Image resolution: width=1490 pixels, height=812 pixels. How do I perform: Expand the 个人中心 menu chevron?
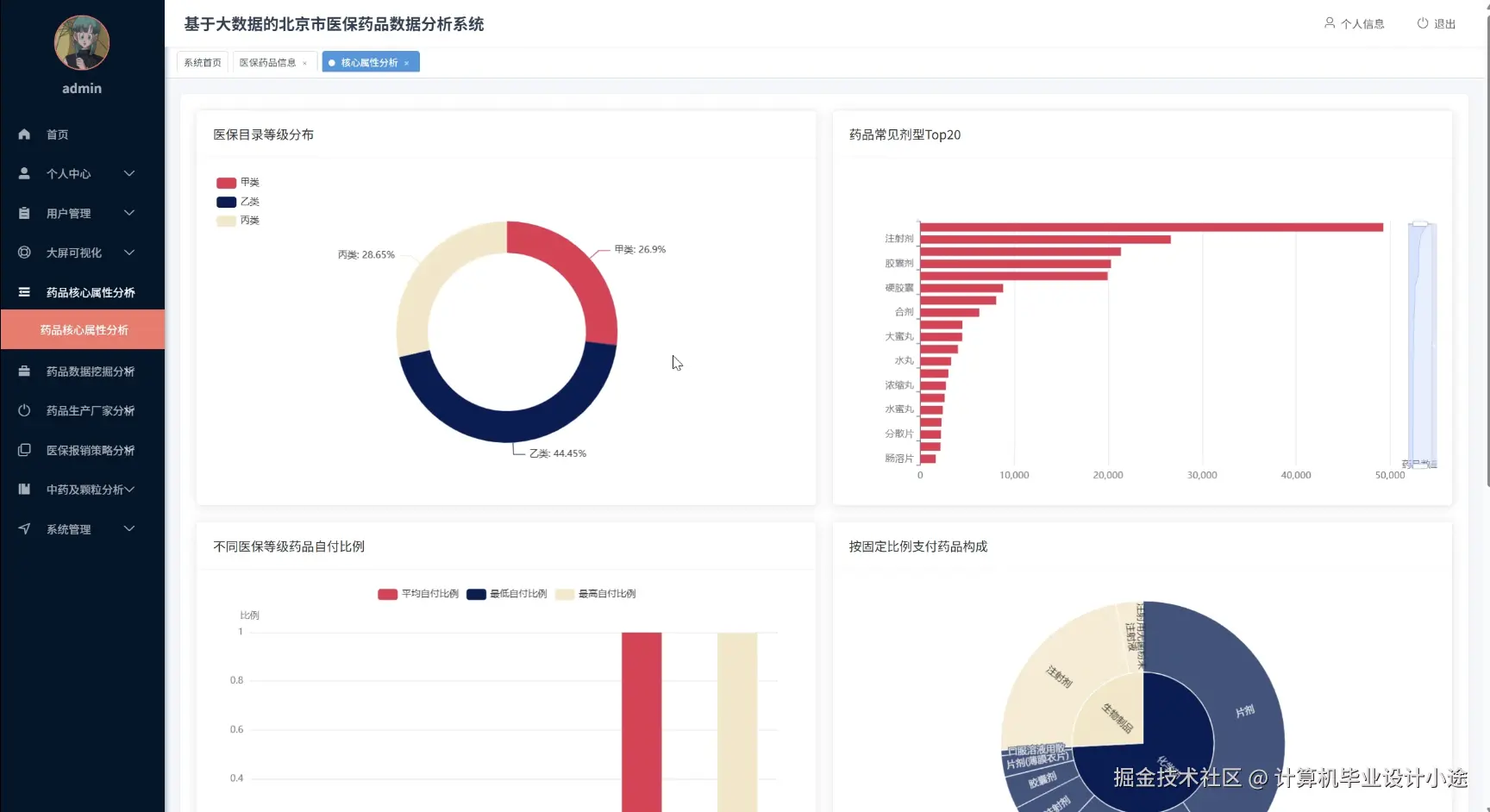tap(129, 173)
